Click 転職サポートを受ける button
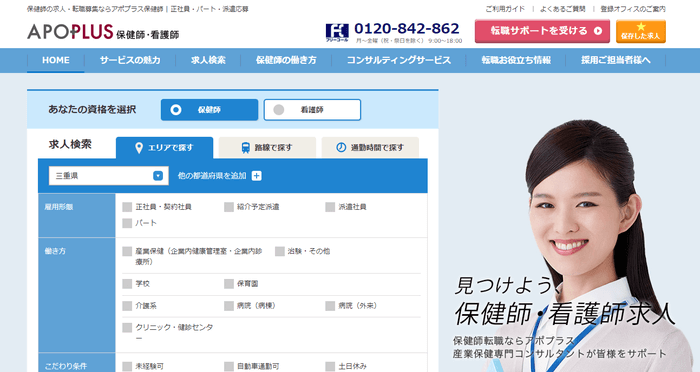 point(542,31)
